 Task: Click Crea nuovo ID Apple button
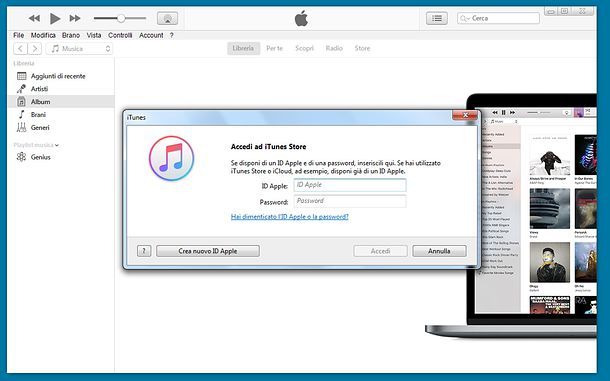208,251
